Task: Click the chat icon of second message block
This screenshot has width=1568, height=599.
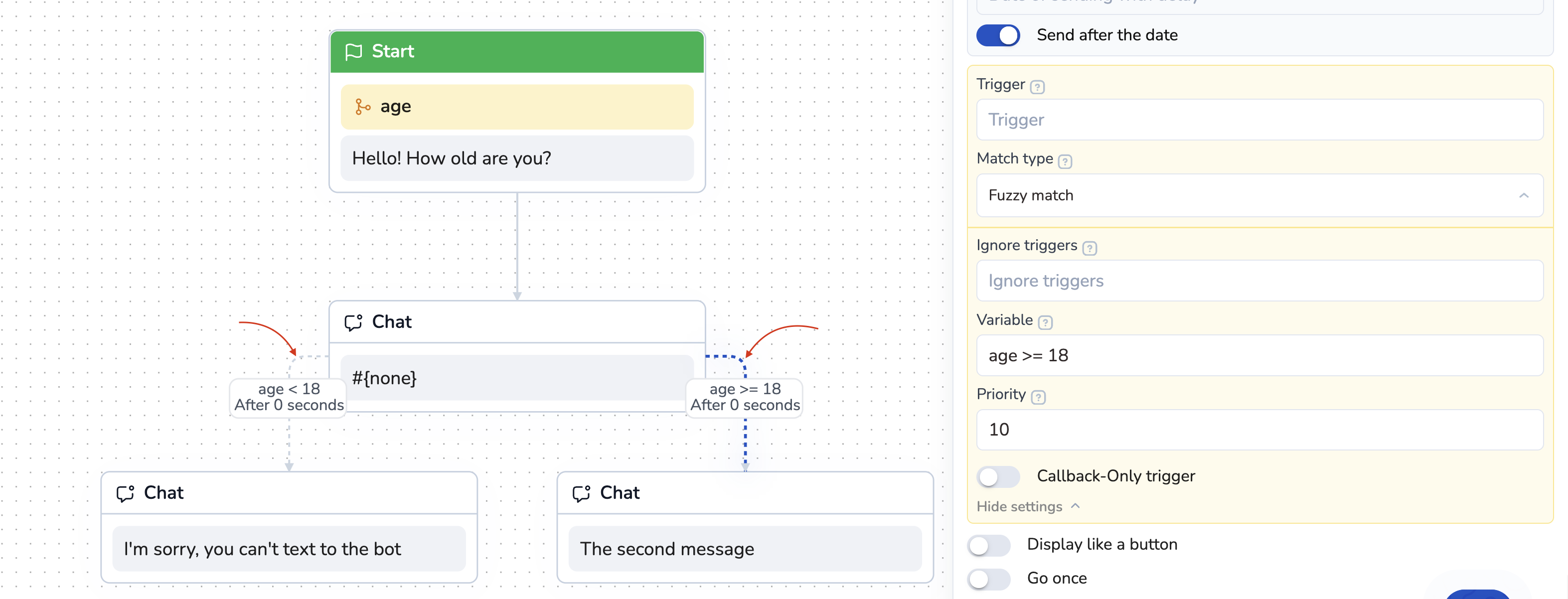Action: [581, 493]
